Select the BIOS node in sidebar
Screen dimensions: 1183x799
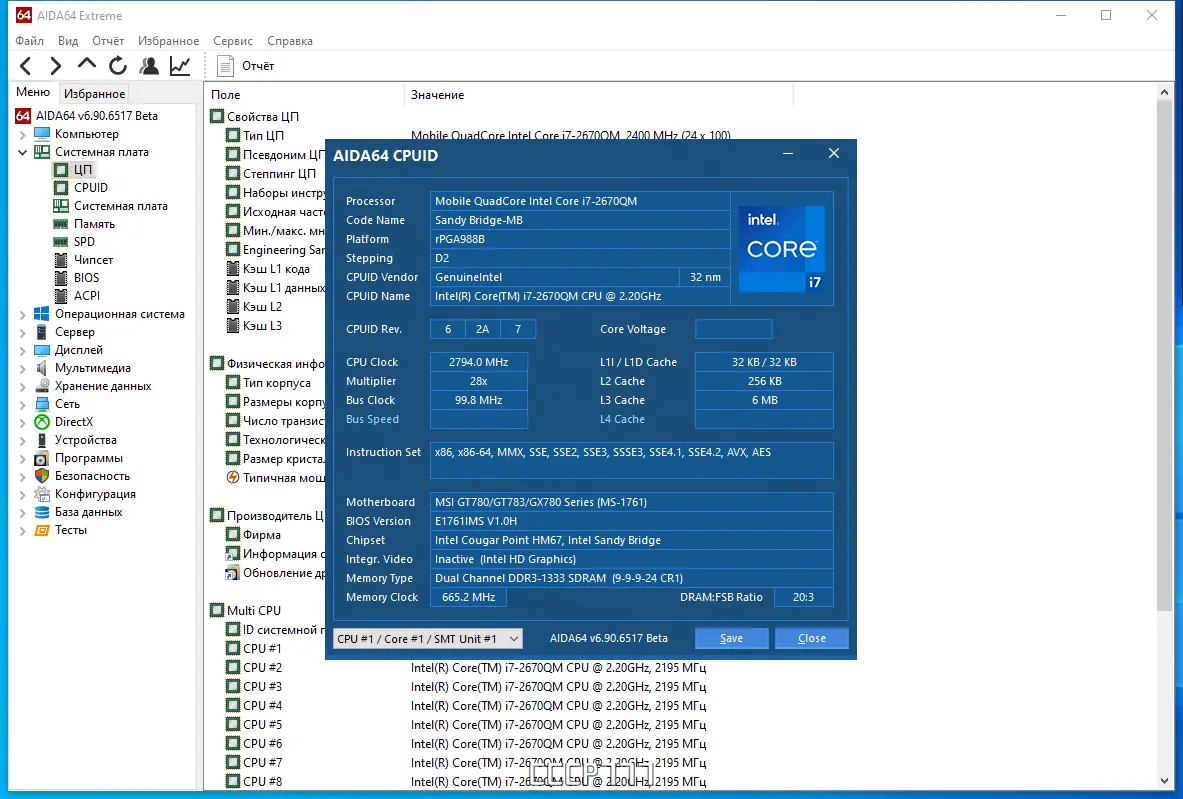[x=86, y=278]
